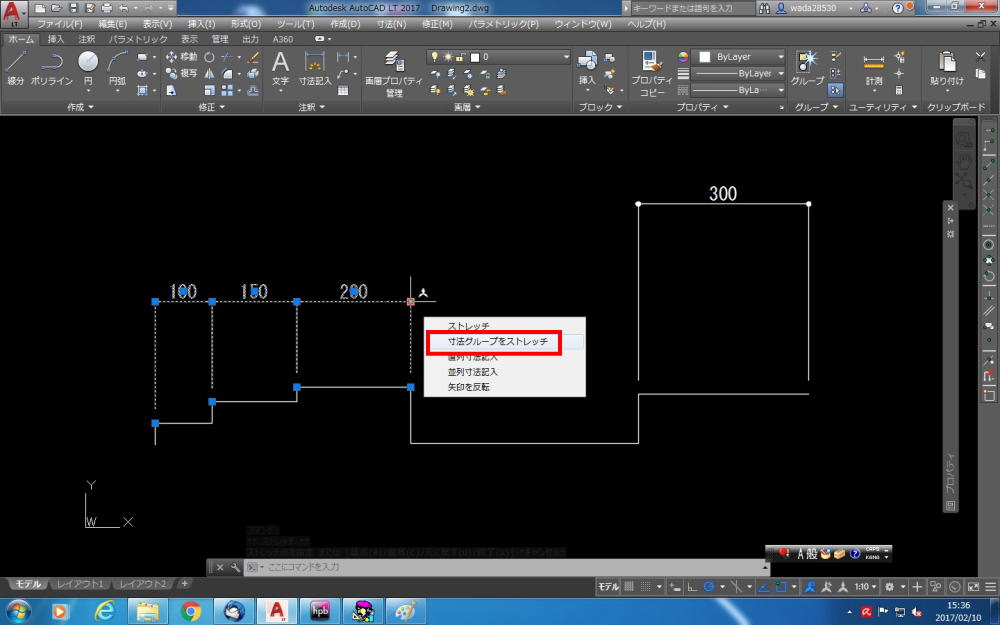Select the Rotate tool icon
The image size is (1000, 625).
209,57
